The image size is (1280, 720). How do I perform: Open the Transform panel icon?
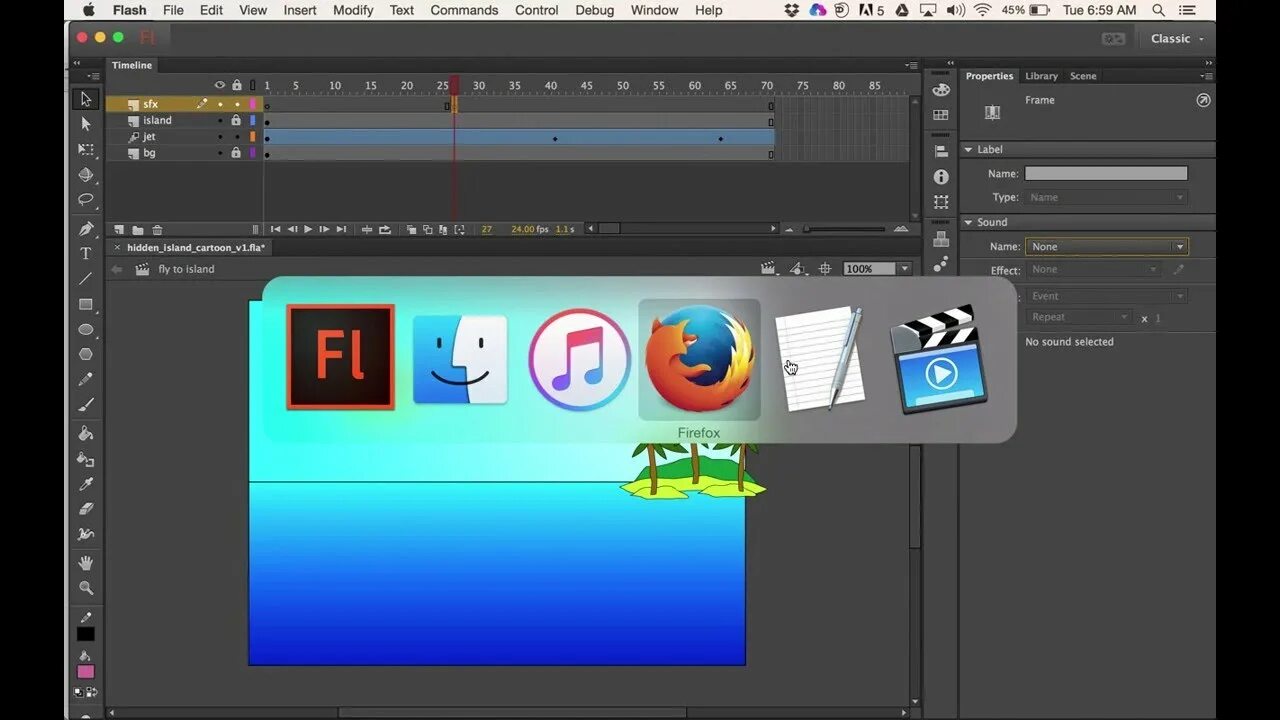click(x=941, y=202)
